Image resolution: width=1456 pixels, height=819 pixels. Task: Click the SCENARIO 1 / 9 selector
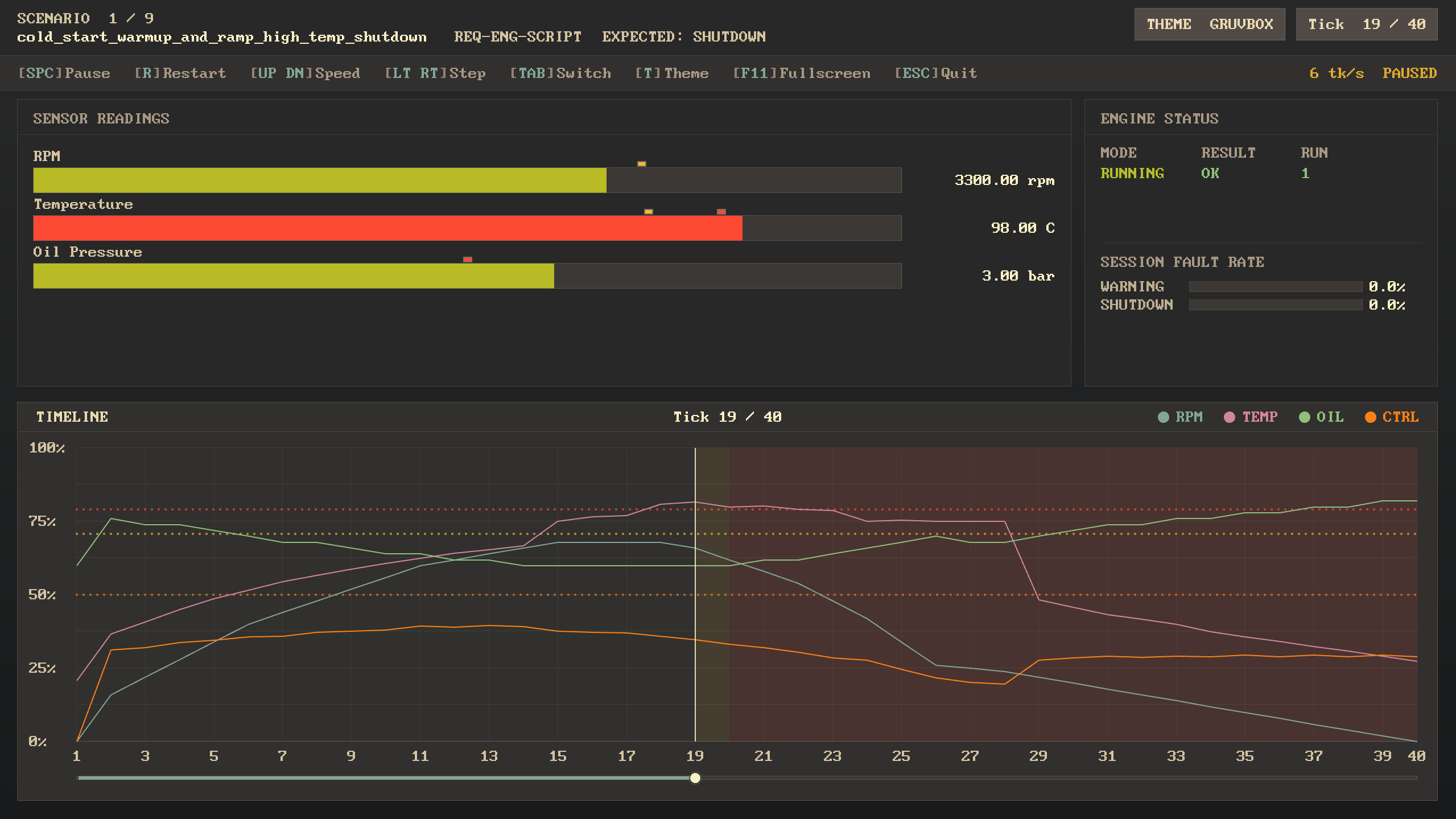[x=85, y=19]
